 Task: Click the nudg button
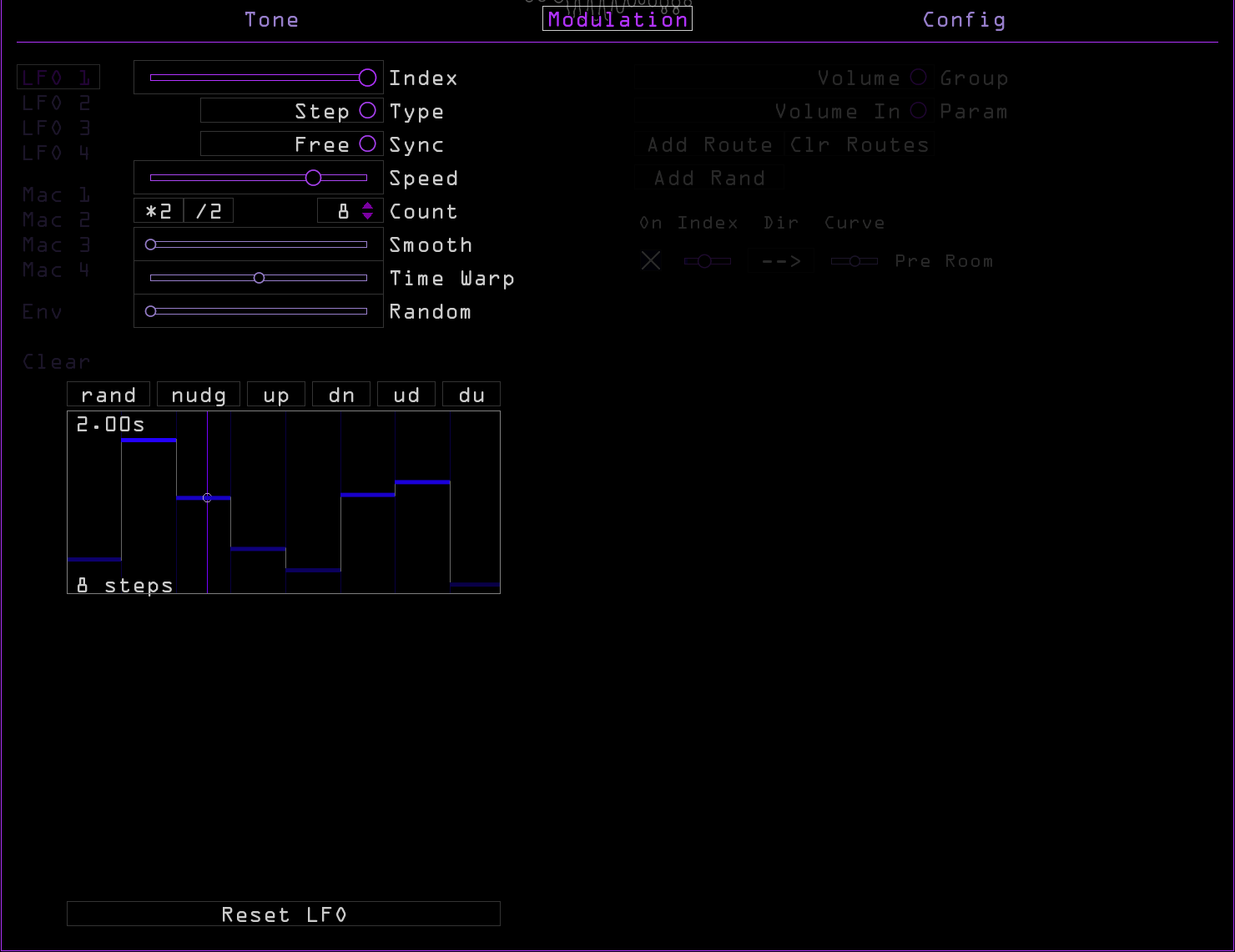pos(199,395)
